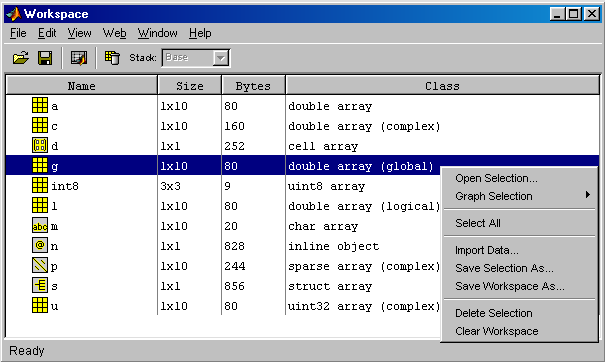Sort by the Name column header
Screen dimensions: 605x362
(81, 85)
